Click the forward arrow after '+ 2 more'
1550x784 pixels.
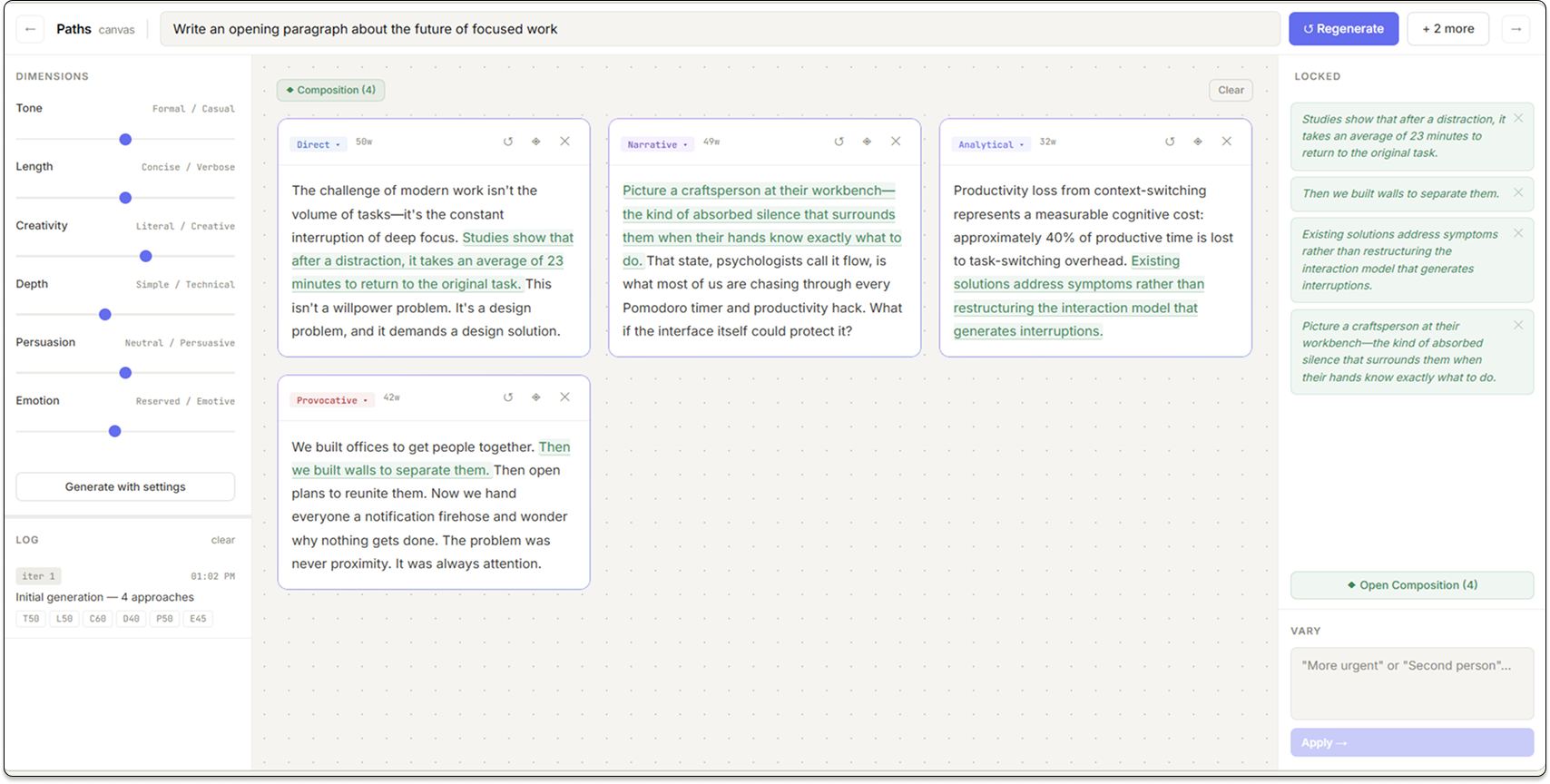point(1516,29)
